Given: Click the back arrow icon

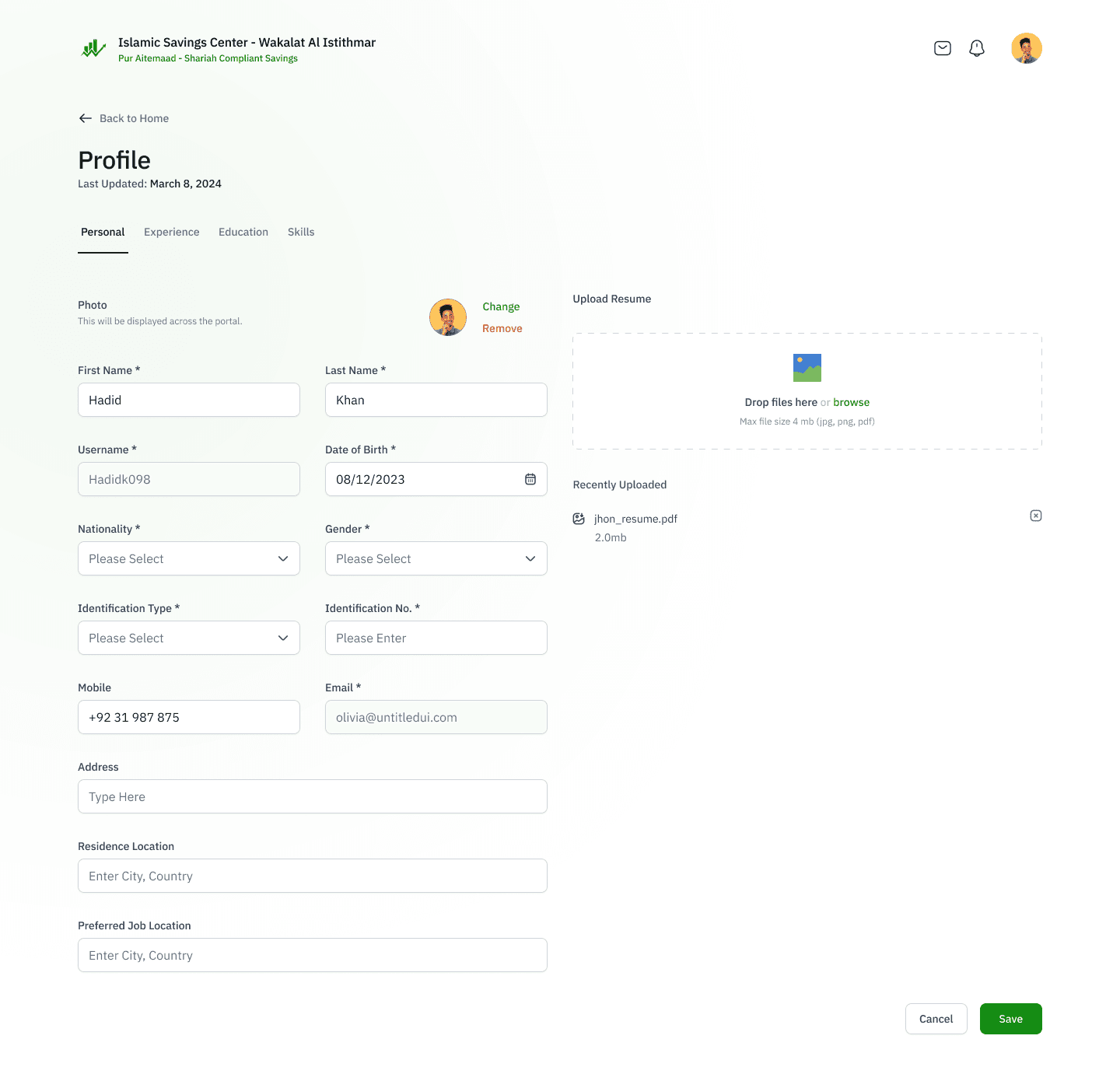Looking at the screenshot, I should pyautogui.click(x=86, y=118).
